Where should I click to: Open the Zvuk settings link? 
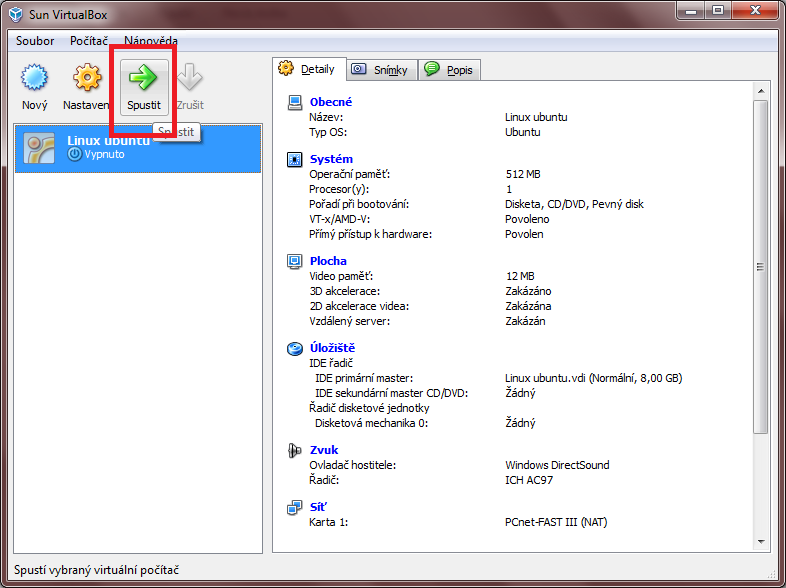coord(324,450)
